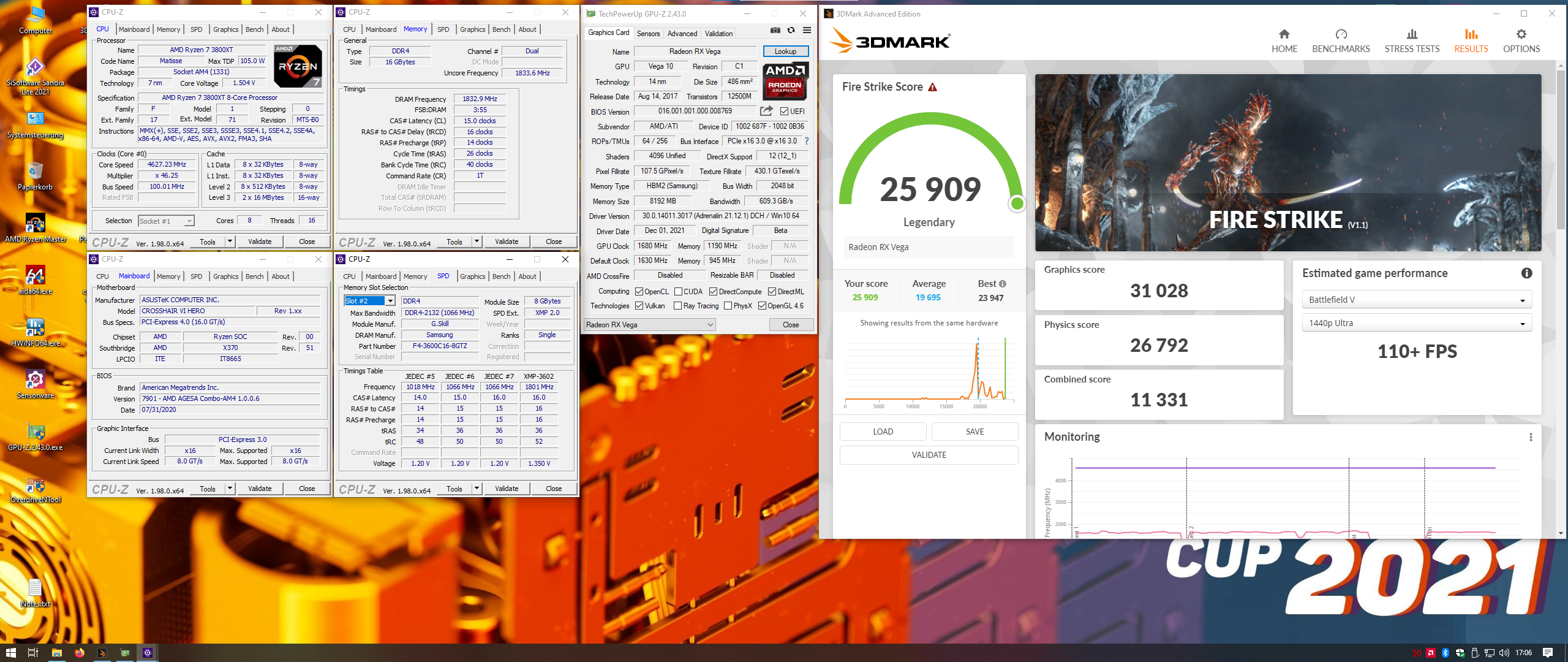The image size is (1568, 662).
Task: Click the info icon beside Estimated game performance
Action: (1526, 273)
